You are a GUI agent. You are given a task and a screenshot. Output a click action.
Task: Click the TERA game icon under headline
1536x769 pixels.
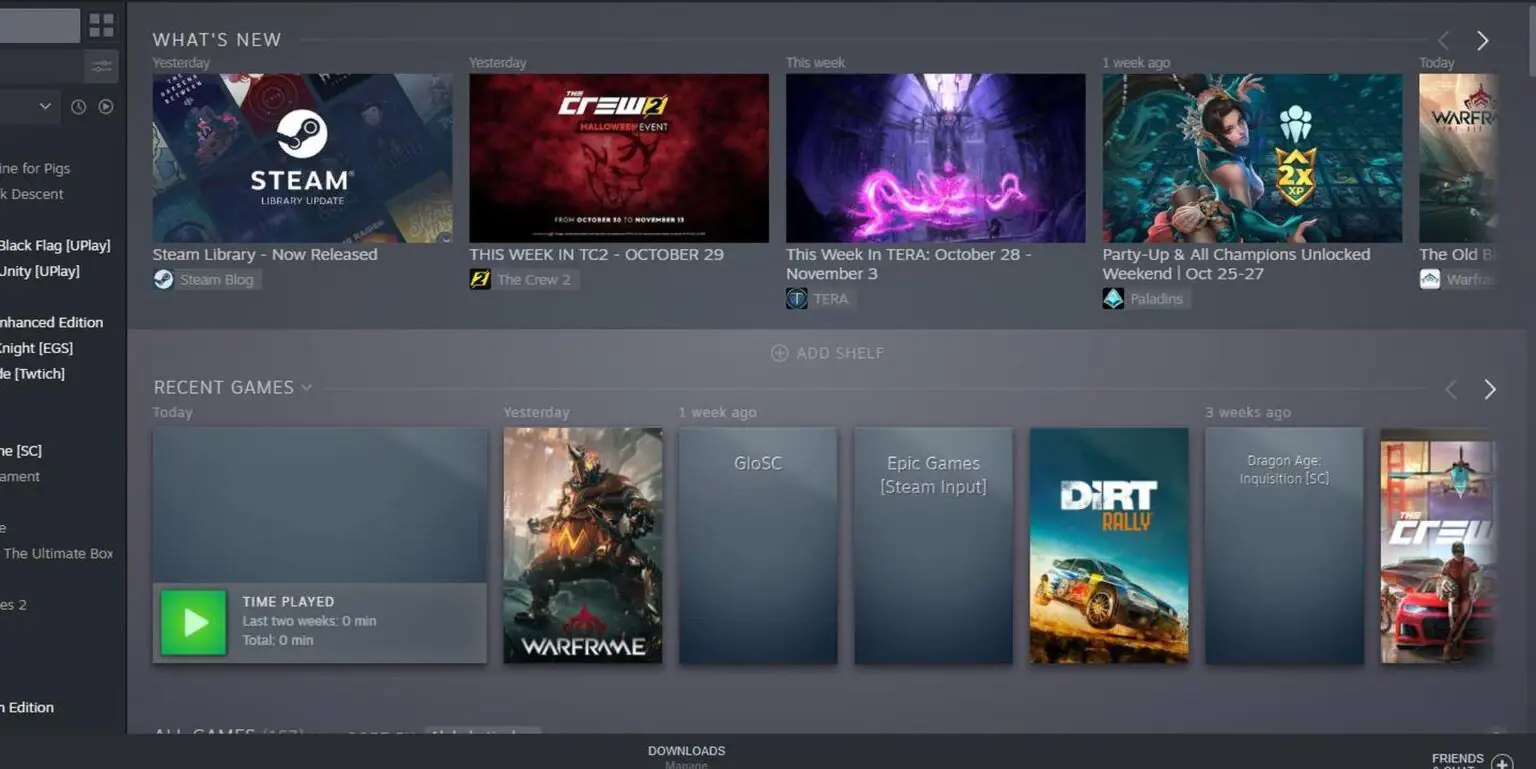pyautogui.click(x=796, y=299)
